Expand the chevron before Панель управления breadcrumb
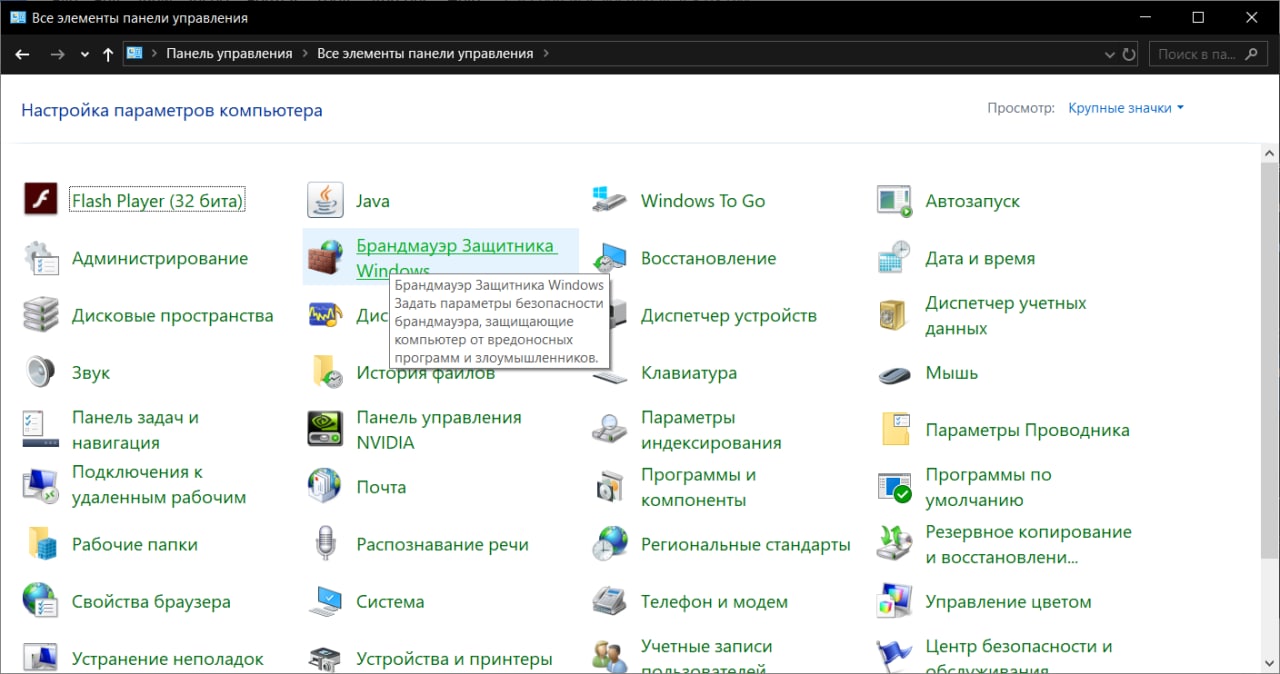This screenshot has height=674, width=1280. click(154, 54)
